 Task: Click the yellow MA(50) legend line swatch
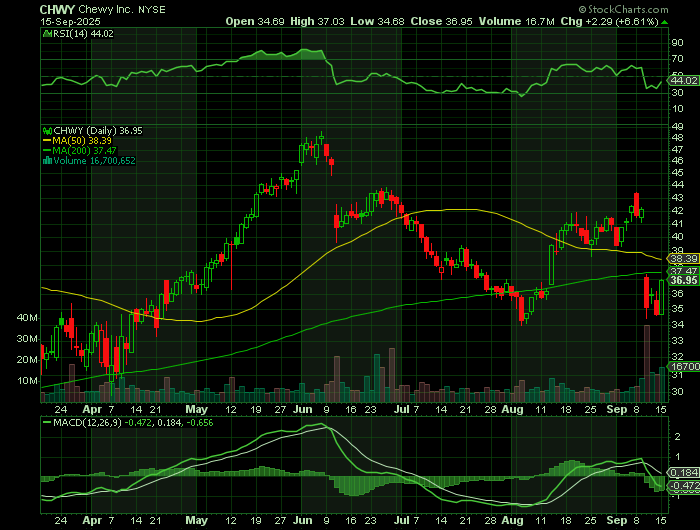pos(47,141)
